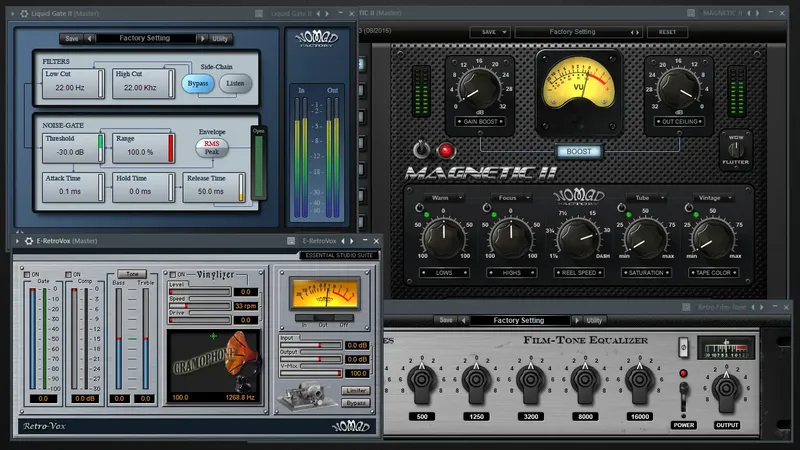Image resolution: width=800 pixels, height=450 pixels.
Task: Open the Focus dropdown above Highs
Action: click(511, 197)
